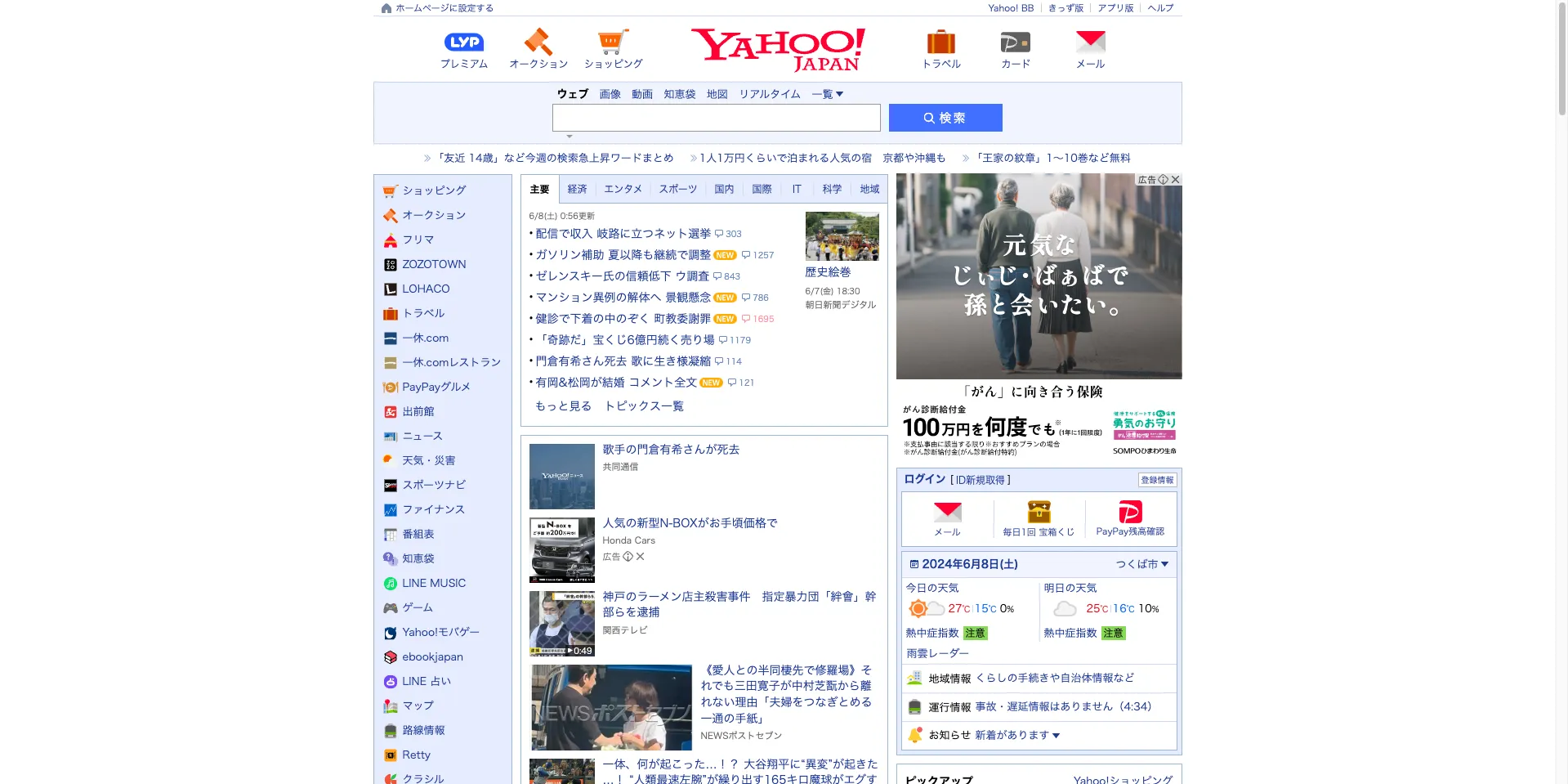
Task: Click inside the web search input box
Action: [x=716, y=118]
